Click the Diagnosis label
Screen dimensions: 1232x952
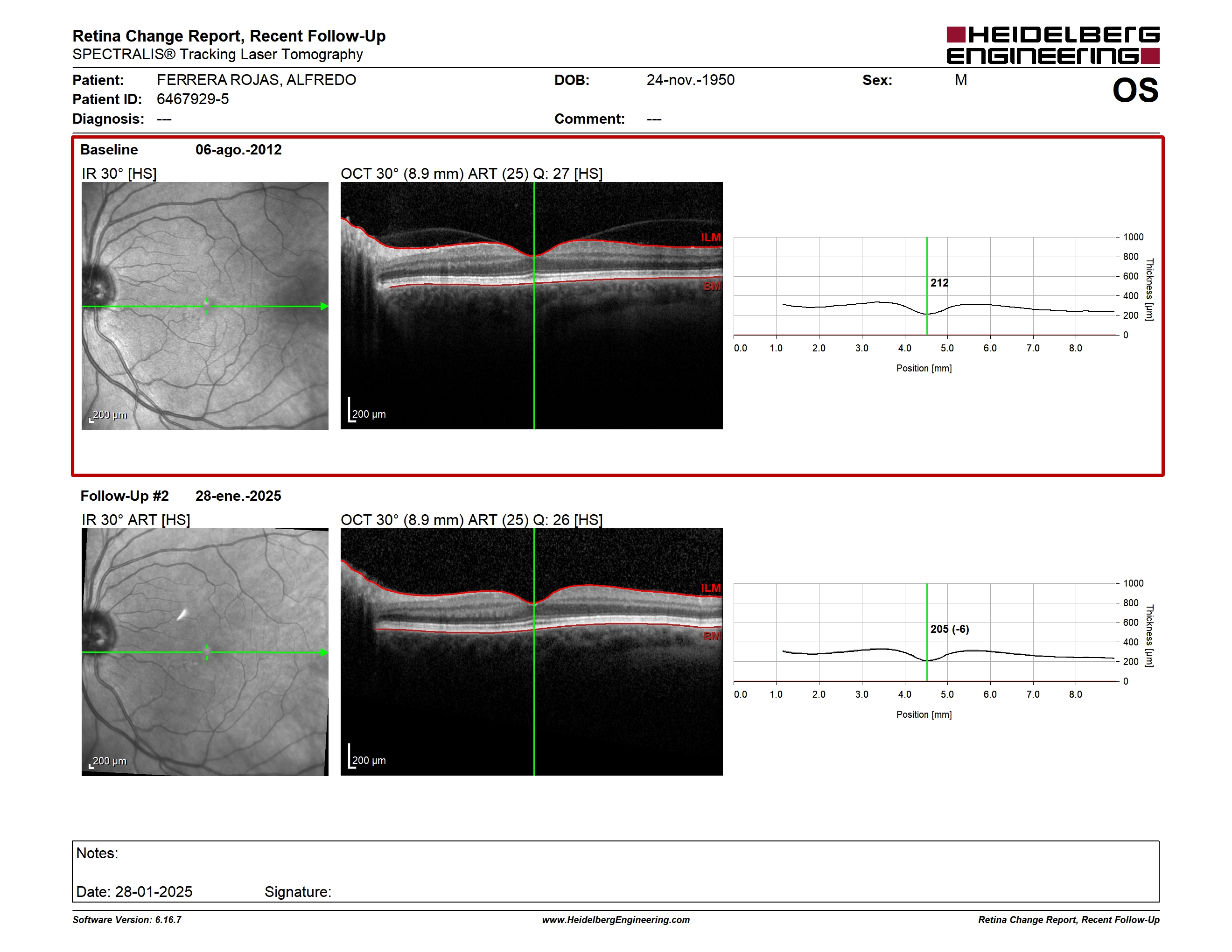(x=108, y=119)
